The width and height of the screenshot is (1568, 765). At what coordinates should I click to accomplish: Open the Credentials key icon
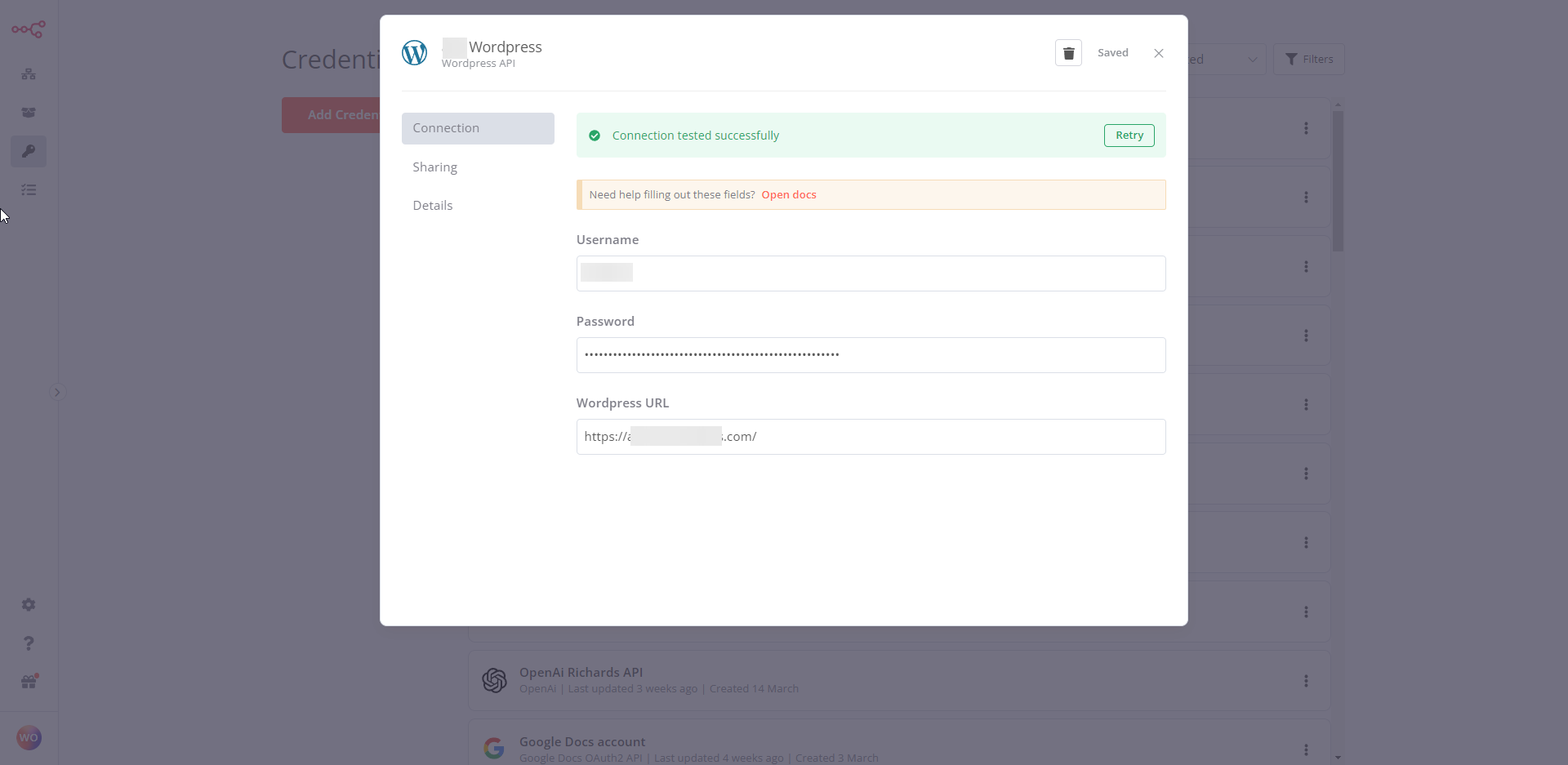pyautogui.click(x=29, y=151)
